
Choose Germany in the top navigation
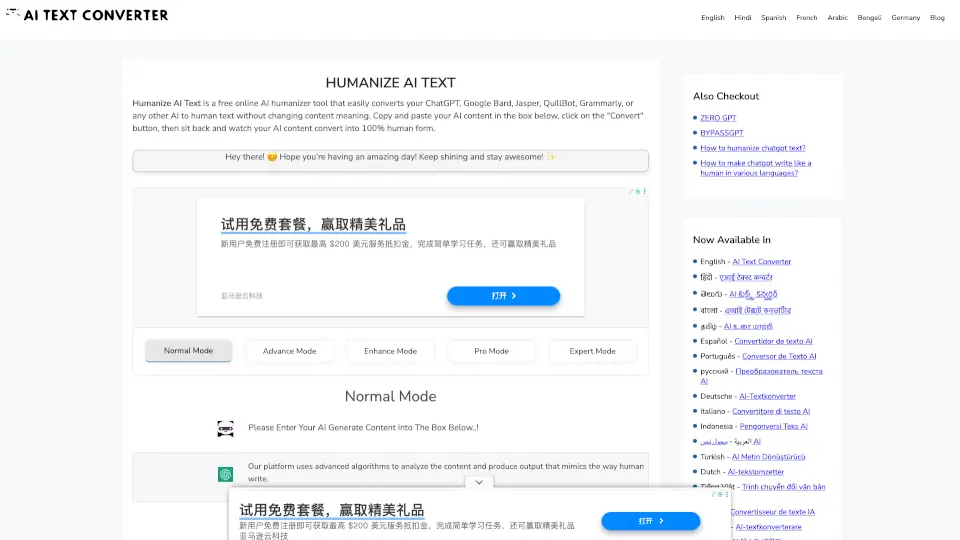[x=906, y=18]
